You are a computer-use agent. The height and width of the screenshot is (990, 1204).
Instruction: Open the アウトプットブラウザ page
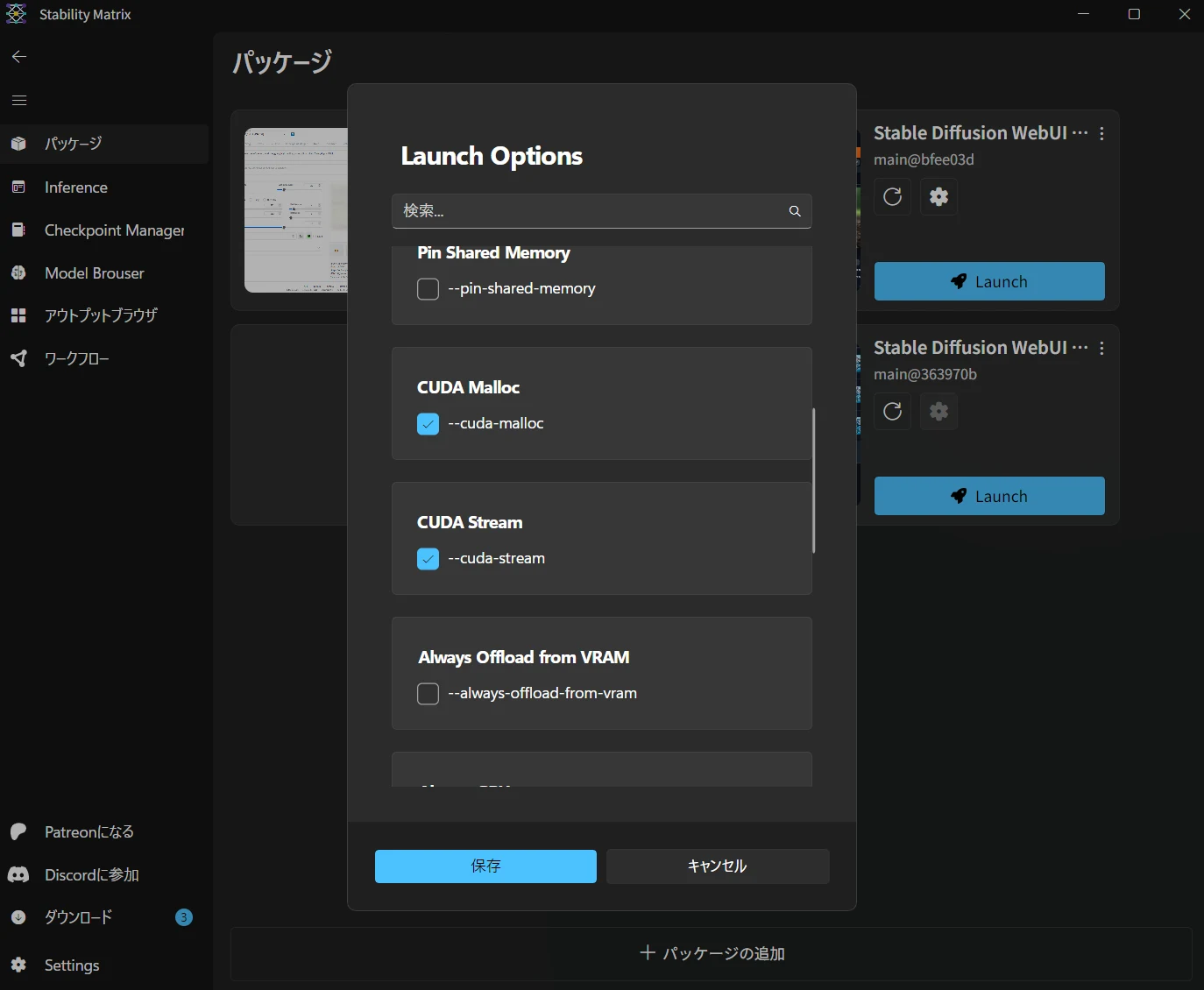pos(104,315)
